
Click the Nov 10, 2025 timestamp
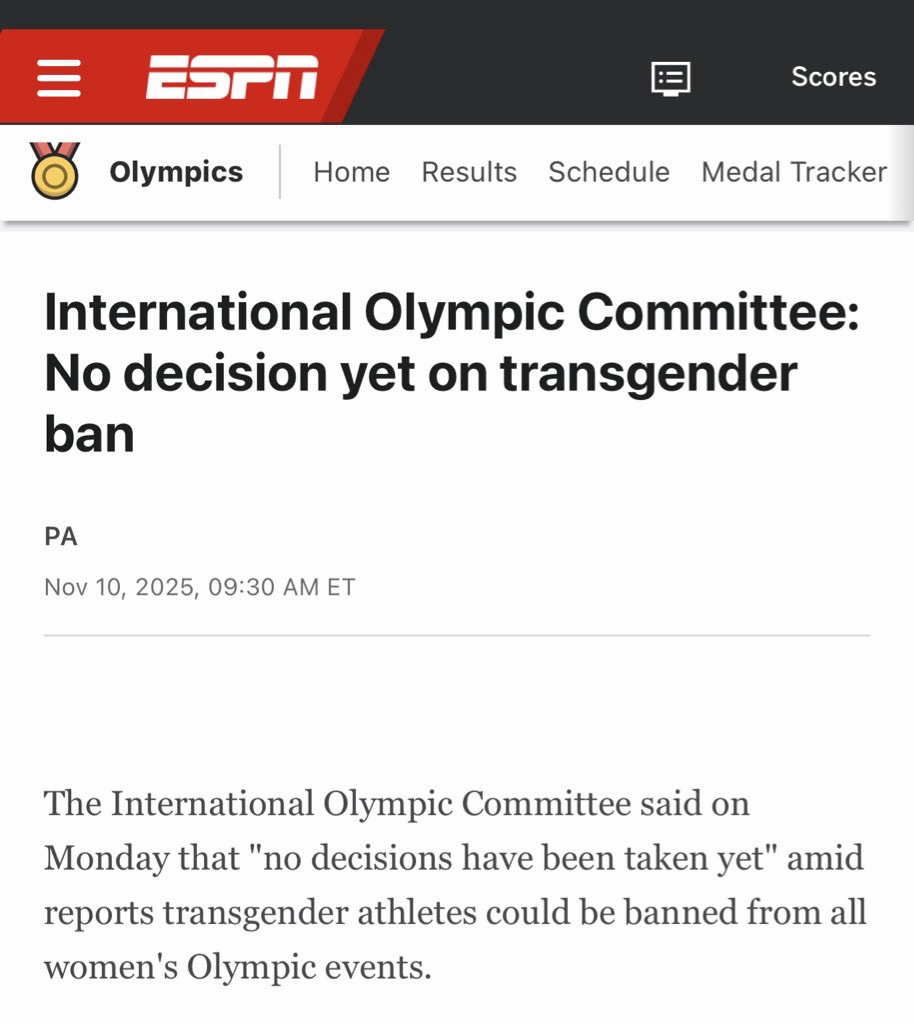tap(200, 587)
